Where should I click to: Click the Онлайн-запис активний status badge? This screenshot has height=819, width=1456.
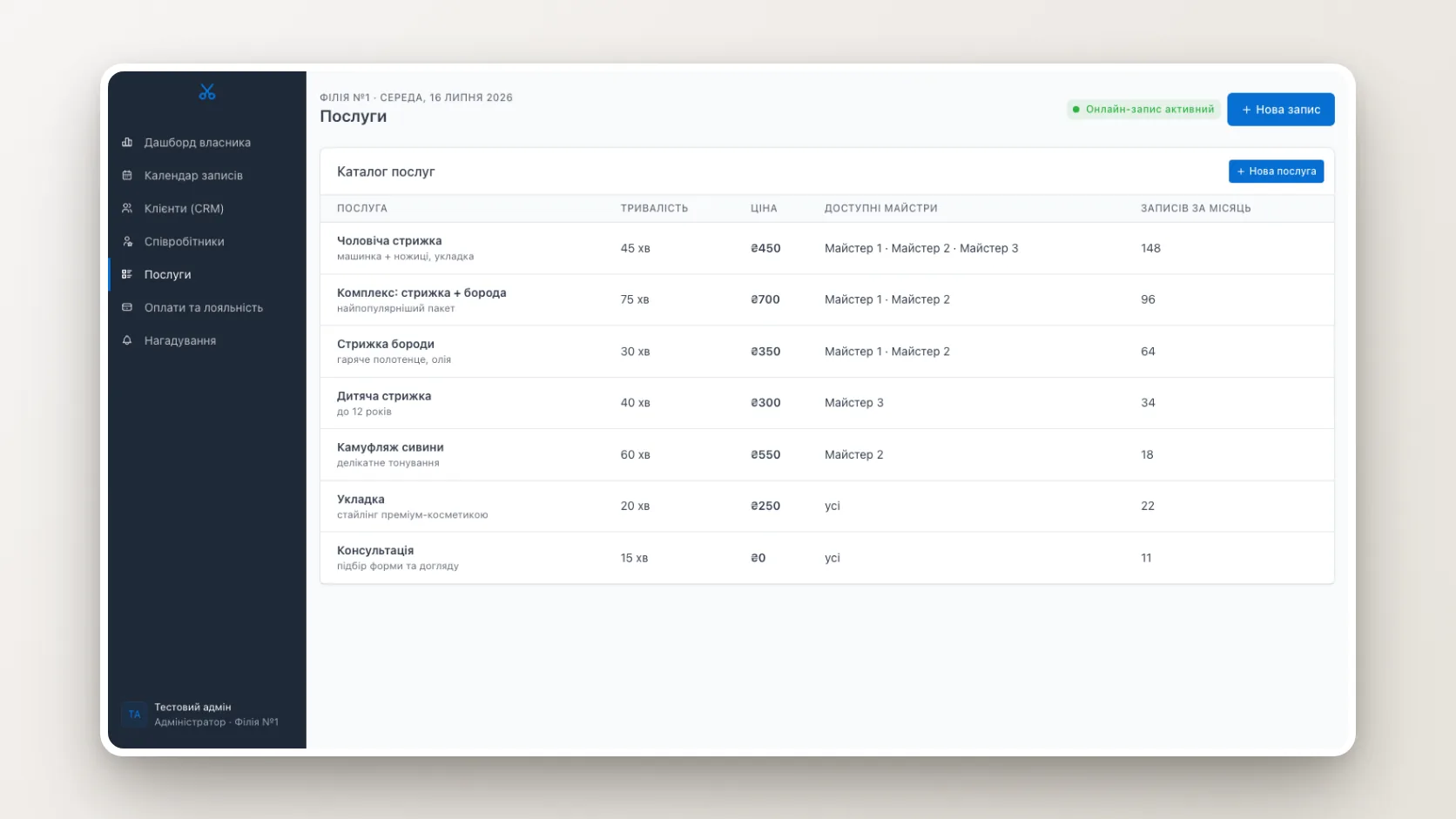coord(1143,110)
